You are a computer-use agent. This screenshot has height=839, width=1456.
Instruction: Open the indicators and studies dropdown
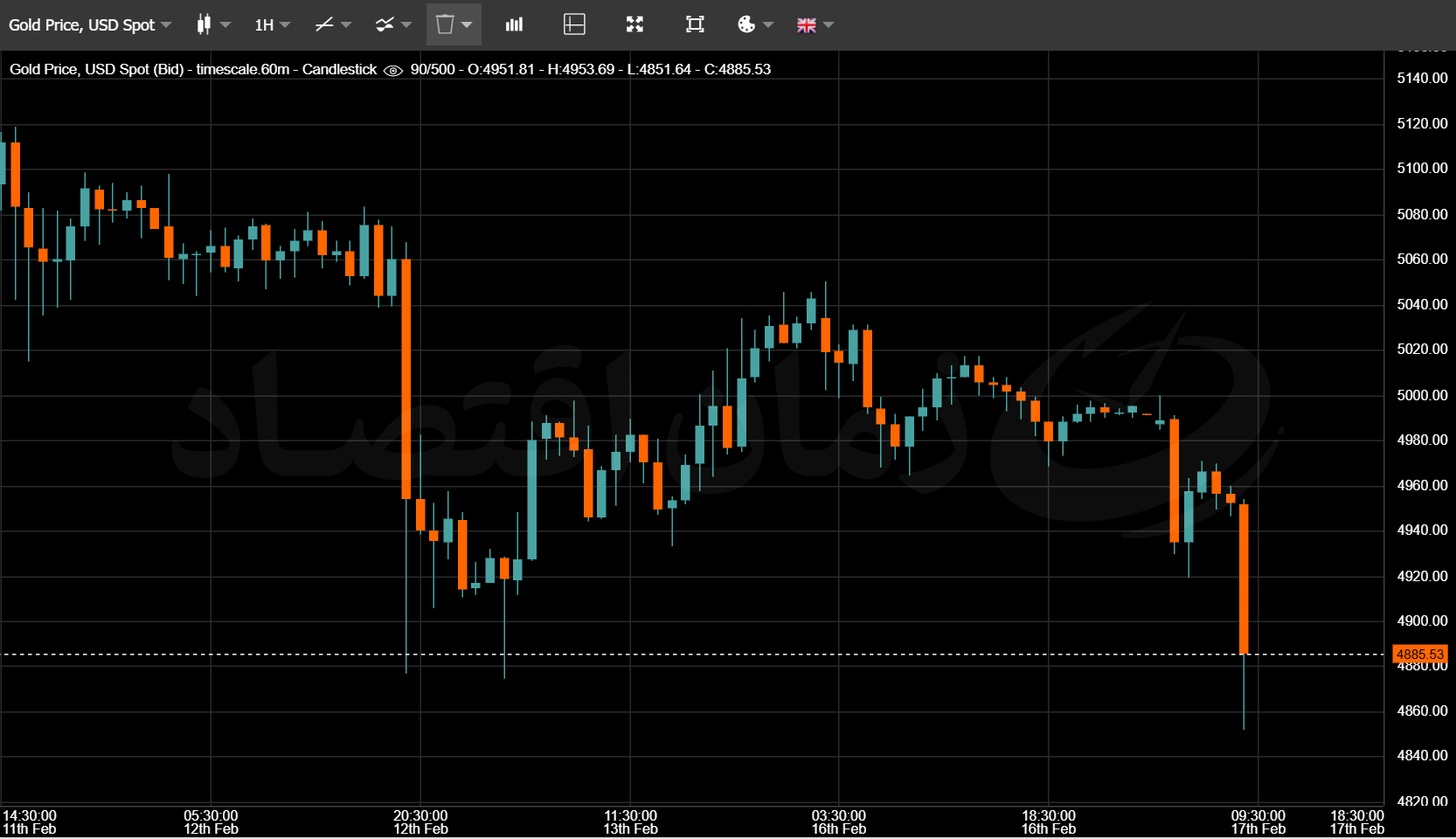tap(393, 24)
